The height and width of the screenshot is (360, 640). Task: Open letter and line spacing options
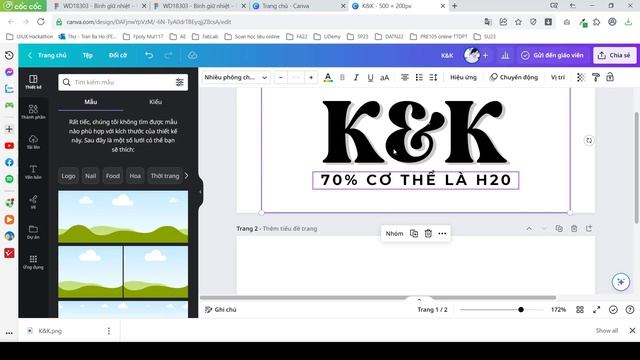[x=433, y=77]
